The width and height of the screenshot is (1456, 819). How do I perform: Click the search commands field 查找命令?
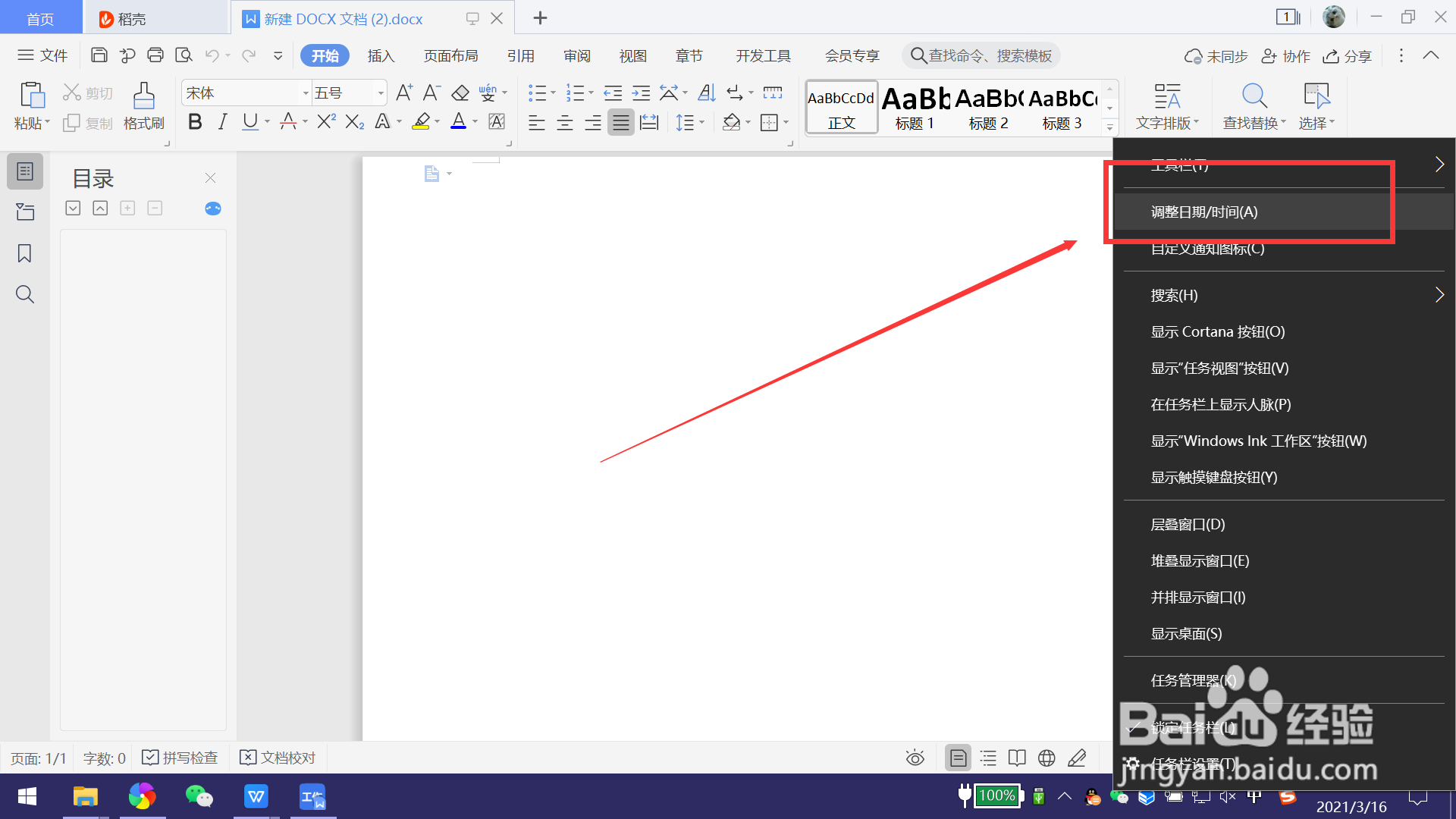point(982,56)
